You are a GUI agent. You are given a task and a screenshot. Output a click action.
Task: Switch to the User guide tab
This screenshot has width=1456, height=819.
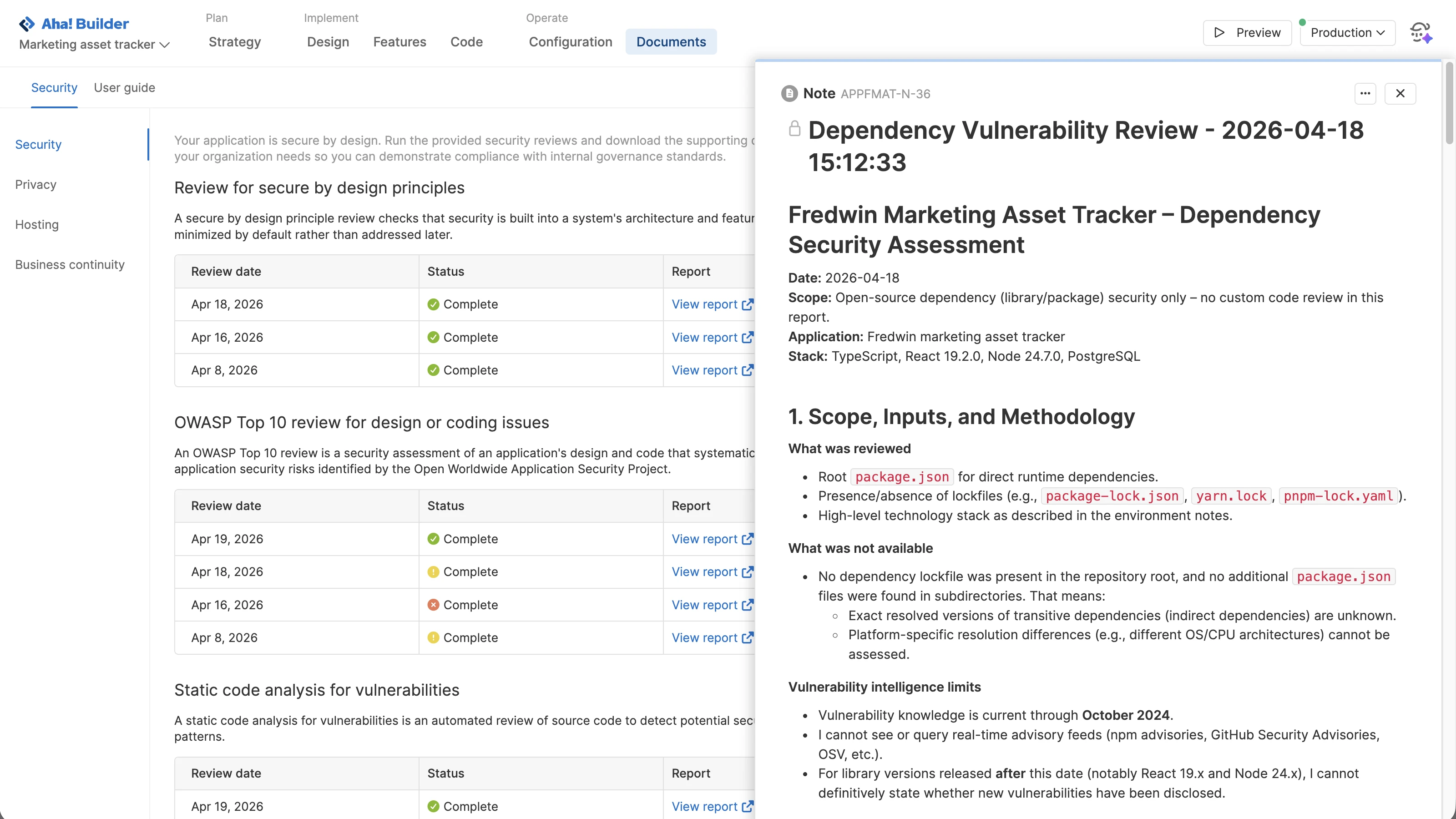point(124,88)
